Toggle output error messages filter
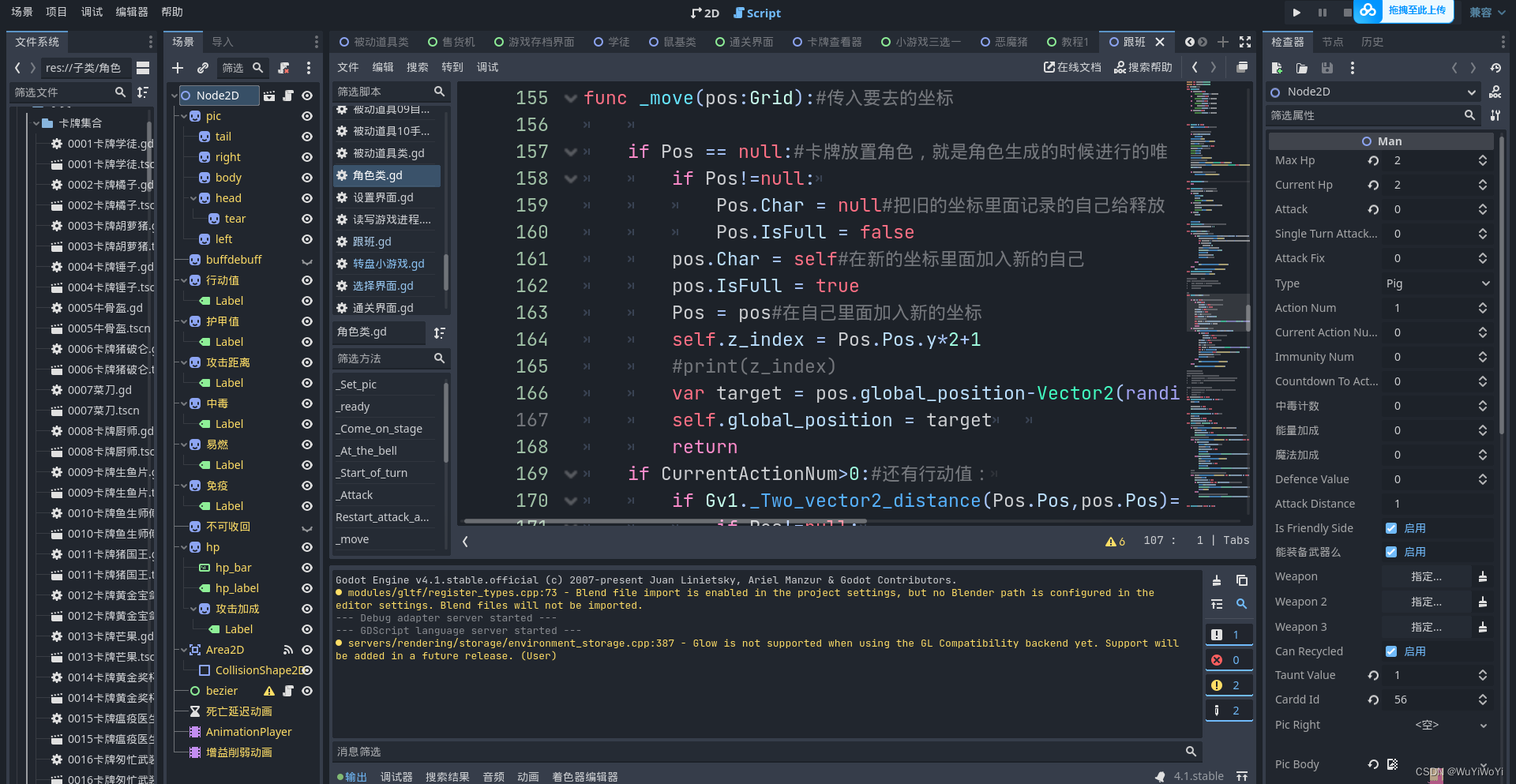 pos(1228,660)
